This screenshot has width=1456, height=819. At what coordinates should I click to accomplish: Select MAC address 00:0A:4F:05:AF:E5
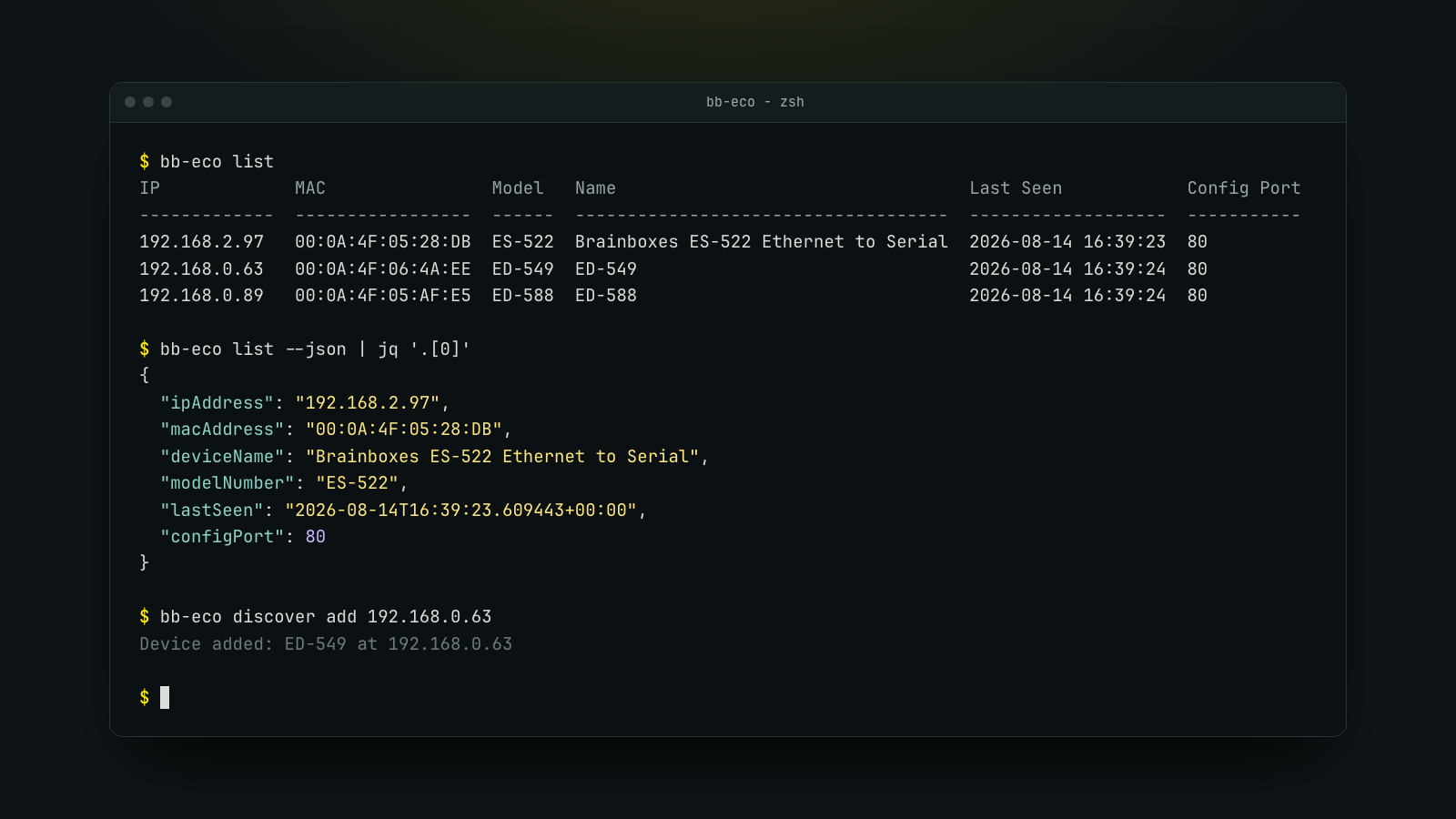(x=383, y=296)
